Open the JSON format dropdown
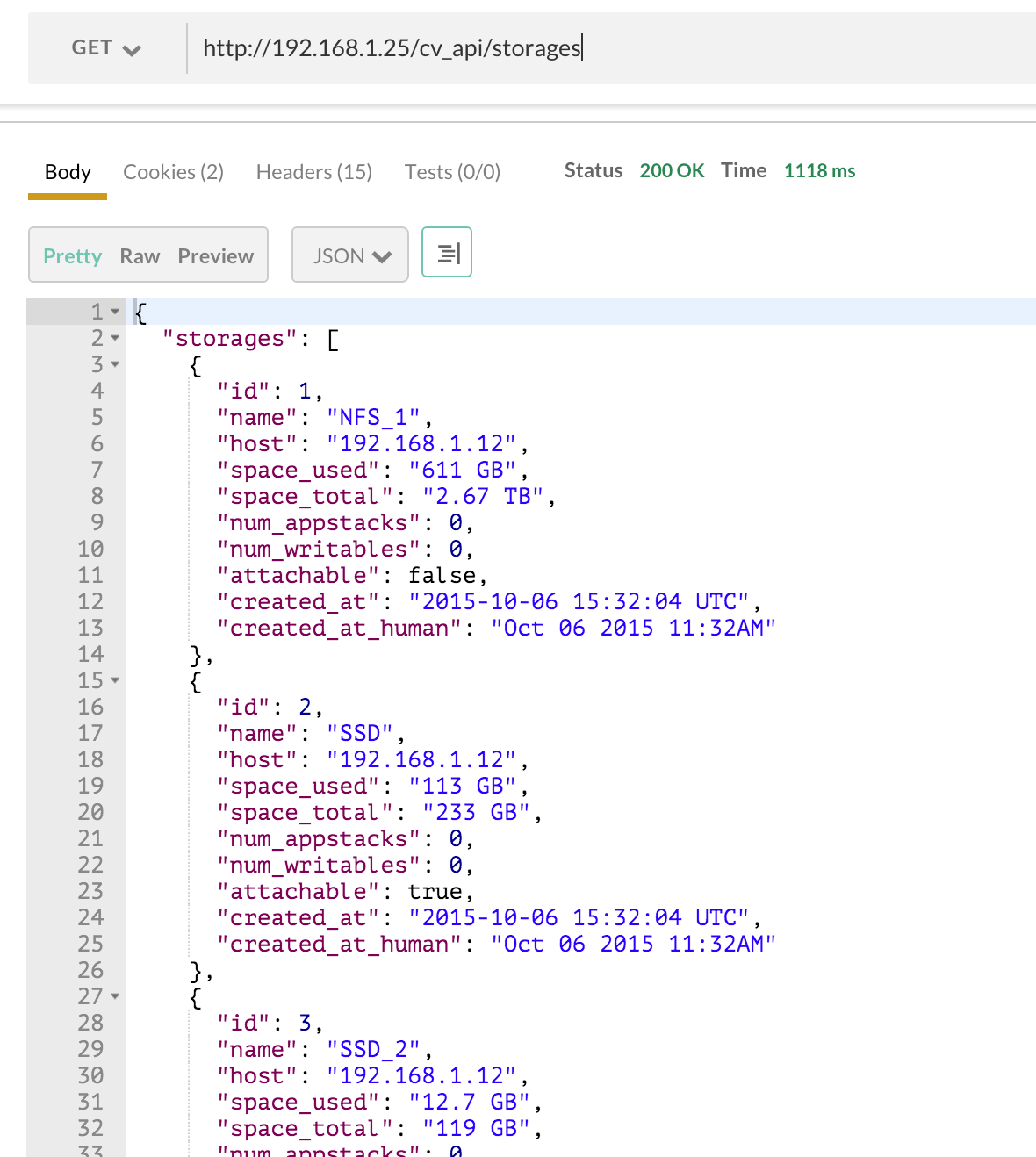Viewport: 1036px width, 1157px height. [x=350, y=255]
